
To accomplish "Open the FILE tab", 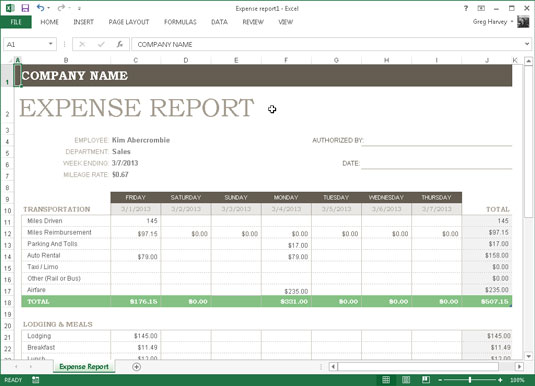I will tap(16, 22).
